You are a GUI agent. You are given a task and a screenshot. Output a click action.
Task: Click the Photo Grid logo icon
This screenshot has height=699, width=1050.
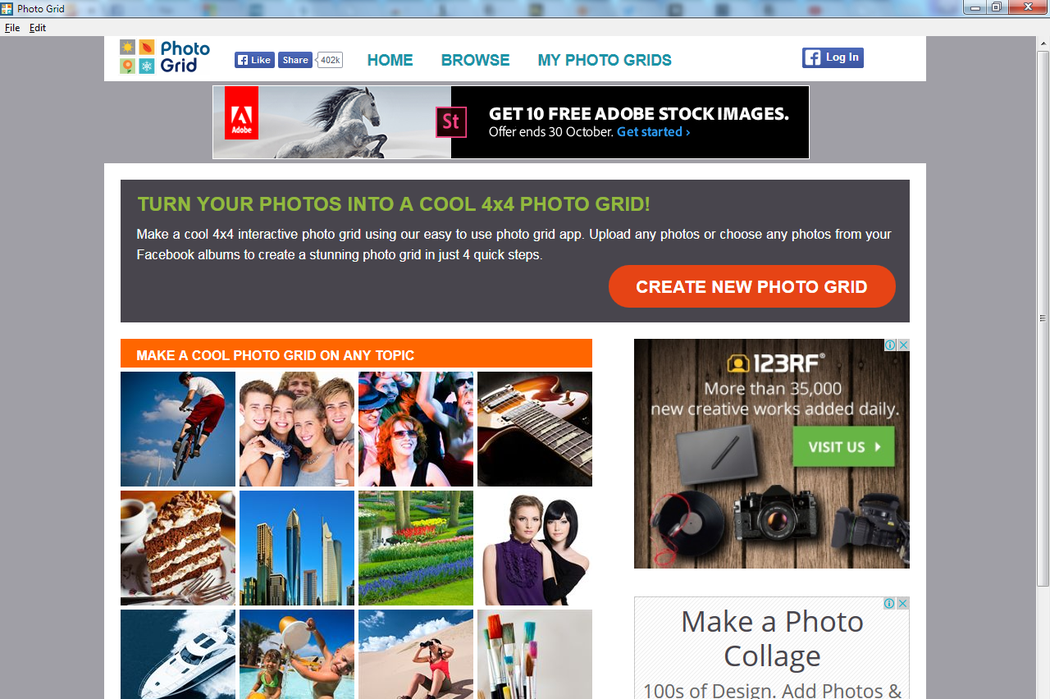(137, 57)
